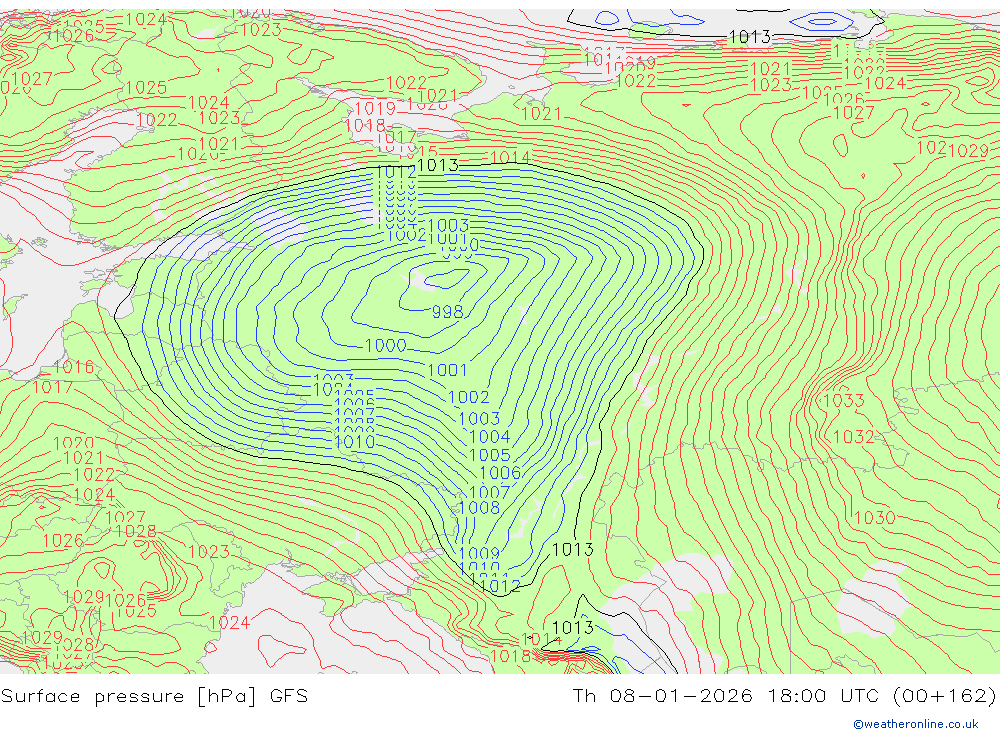Click the blue 1009 isobar label
This screenshot has width=1000, height=733.
(479, 553)
